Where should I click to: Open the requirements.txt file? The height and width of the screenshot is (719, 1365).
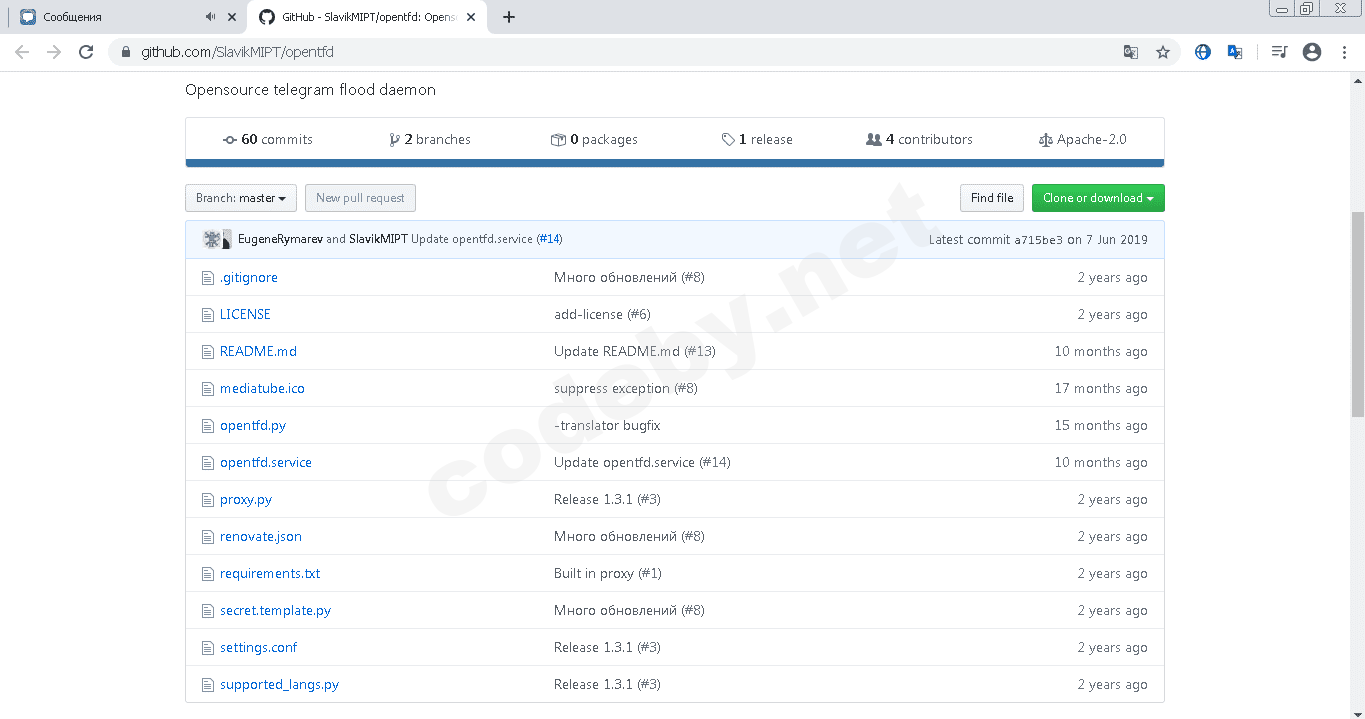click(270, 574)
